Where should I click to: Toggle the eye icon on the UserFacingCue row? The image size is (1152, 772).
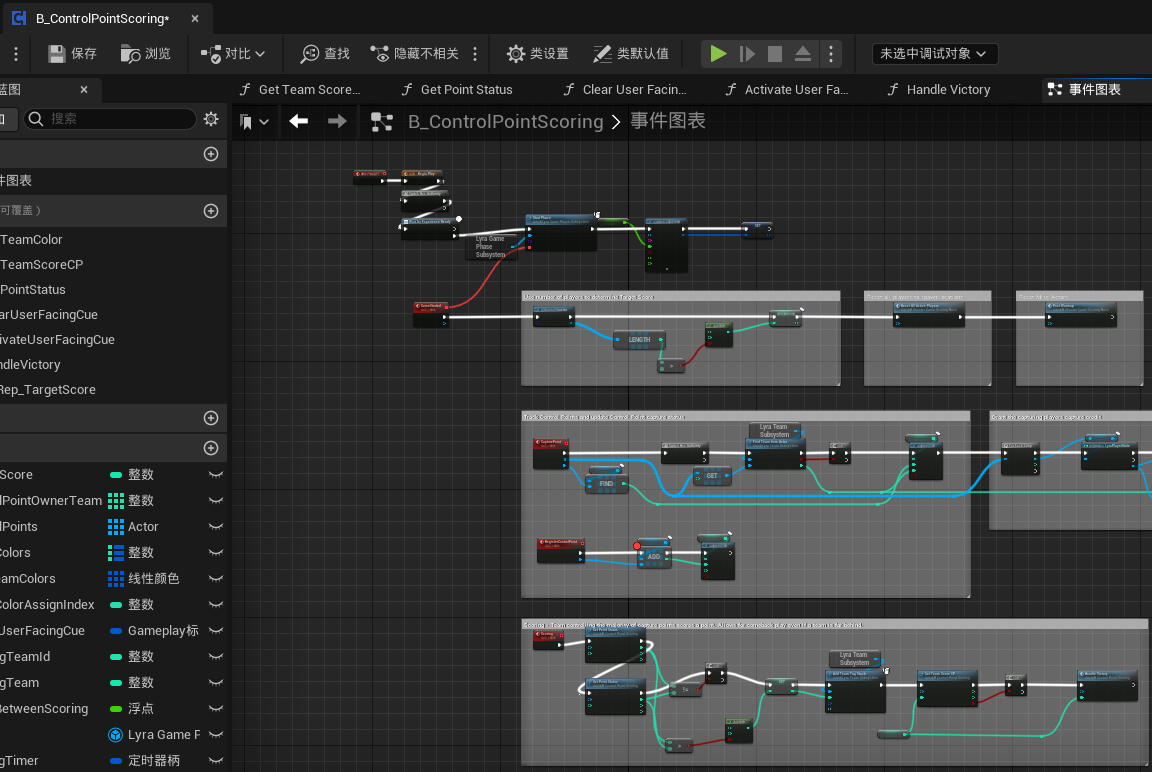[215, 631]
